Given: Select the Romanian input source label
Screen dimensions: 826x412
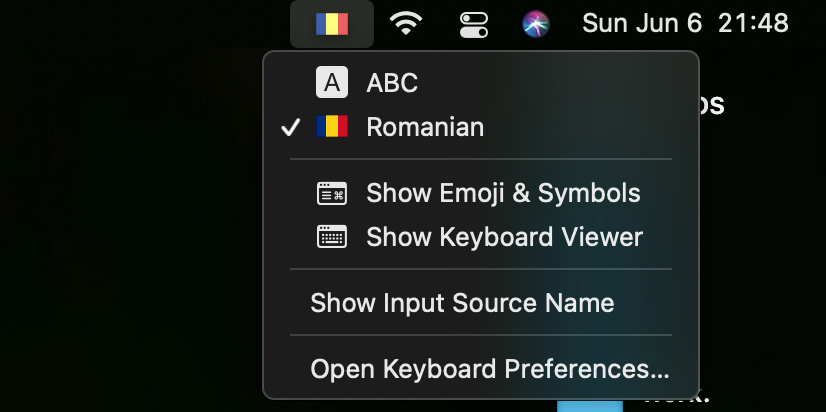Looking at the screenshot, I should (425, 127).
